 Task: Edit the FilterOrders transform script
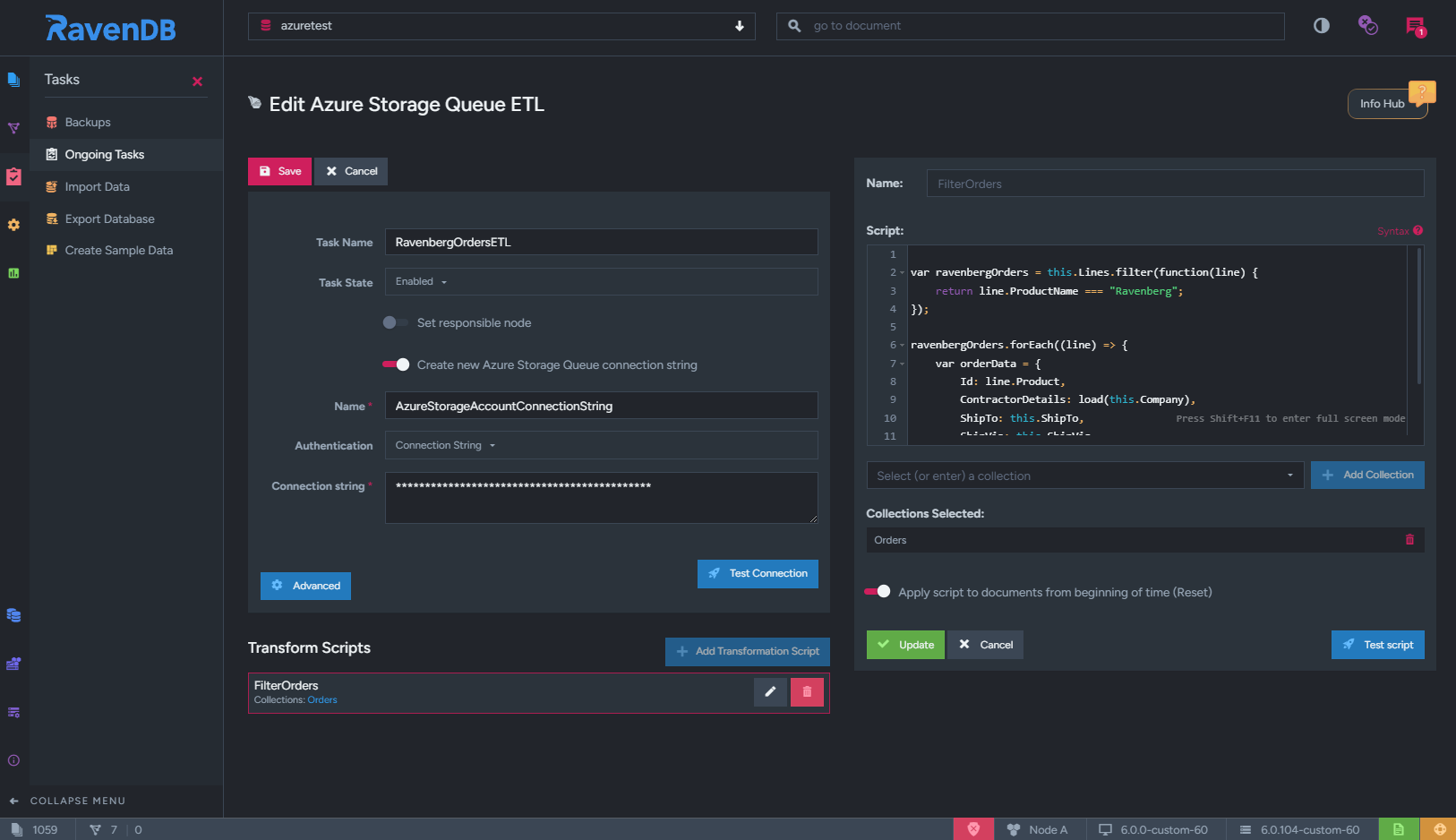point(770,691)
